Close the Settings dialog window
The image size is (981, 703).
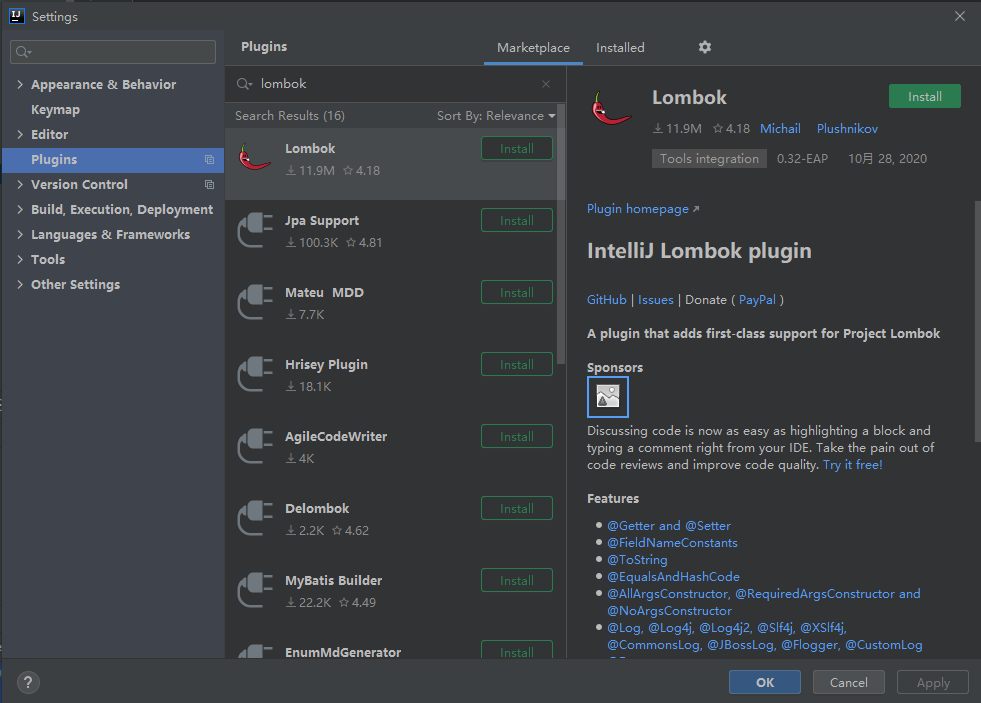coord(960,16)
